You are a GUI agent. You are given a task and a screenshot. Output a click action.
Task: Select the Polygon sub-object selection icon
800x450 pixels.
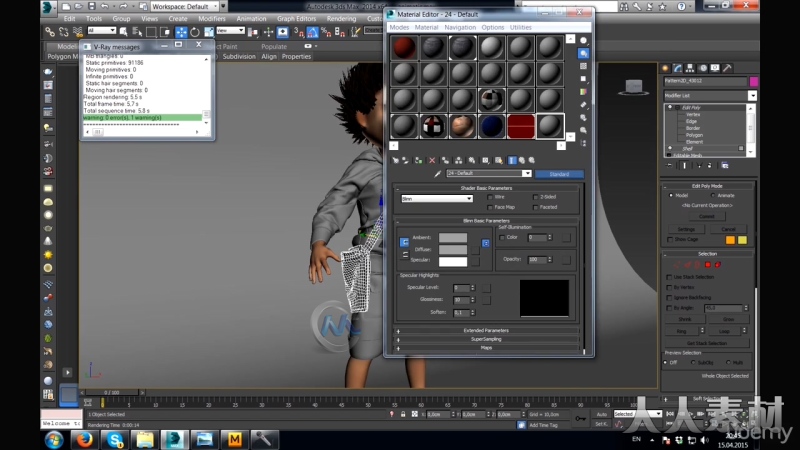click(707, 264)
